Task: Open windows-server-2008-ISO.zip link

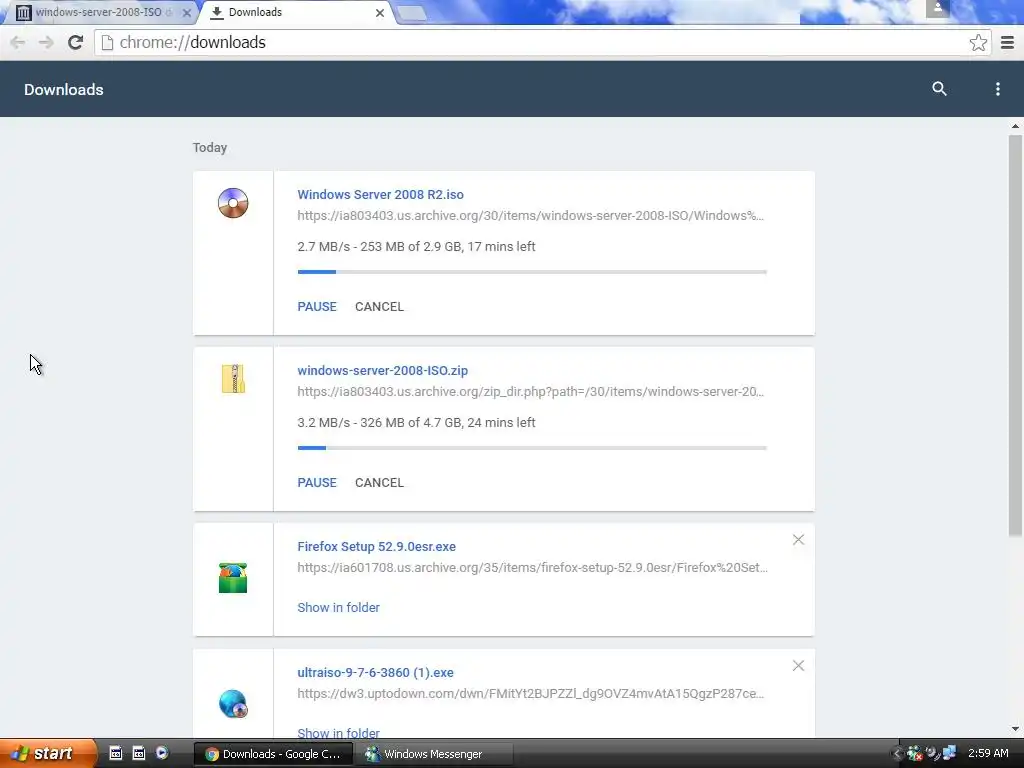Action: coord(383,370)
